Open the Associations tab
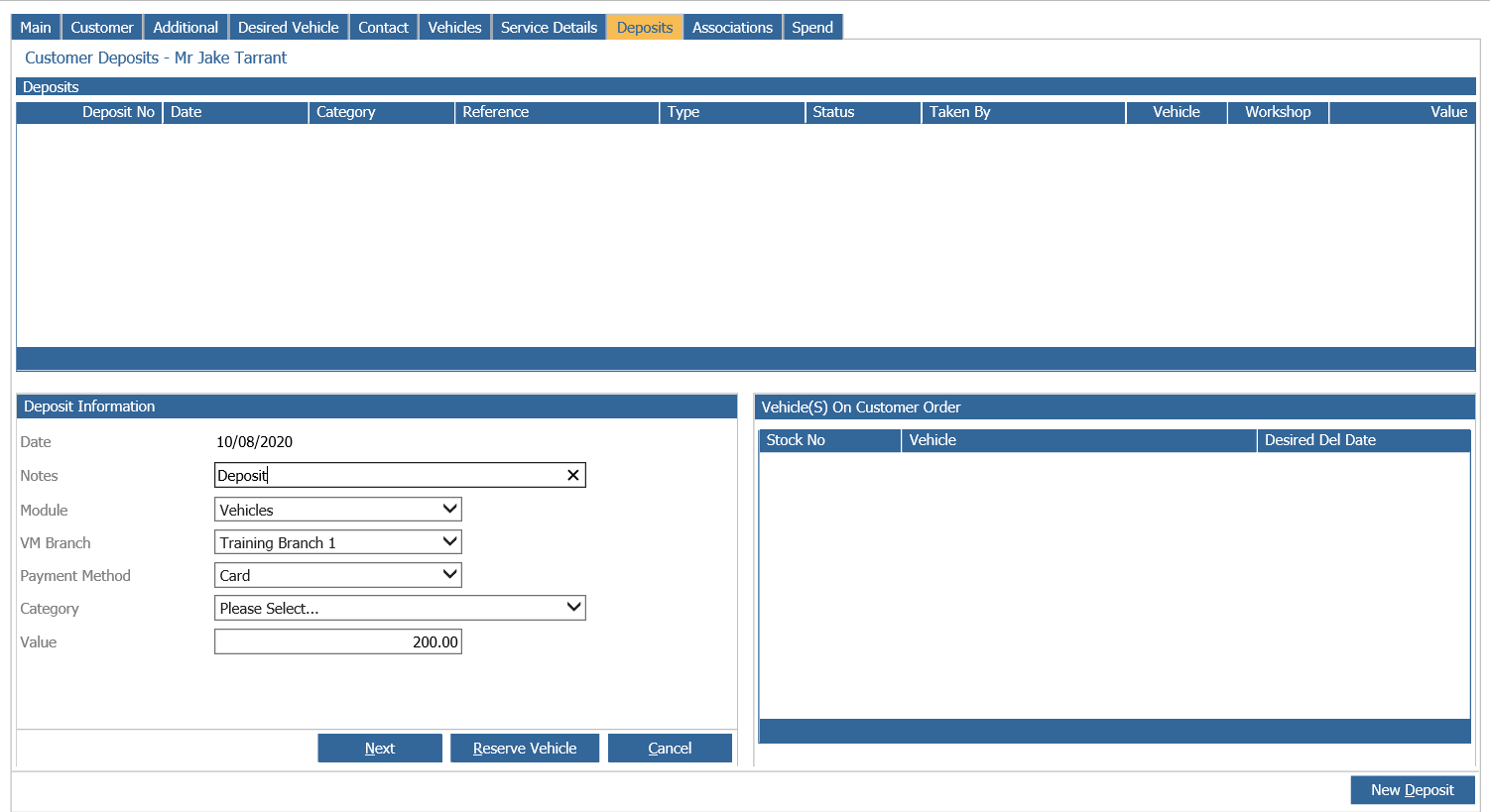The height and width of the screenshot is (812, 1490). point(732,28)
